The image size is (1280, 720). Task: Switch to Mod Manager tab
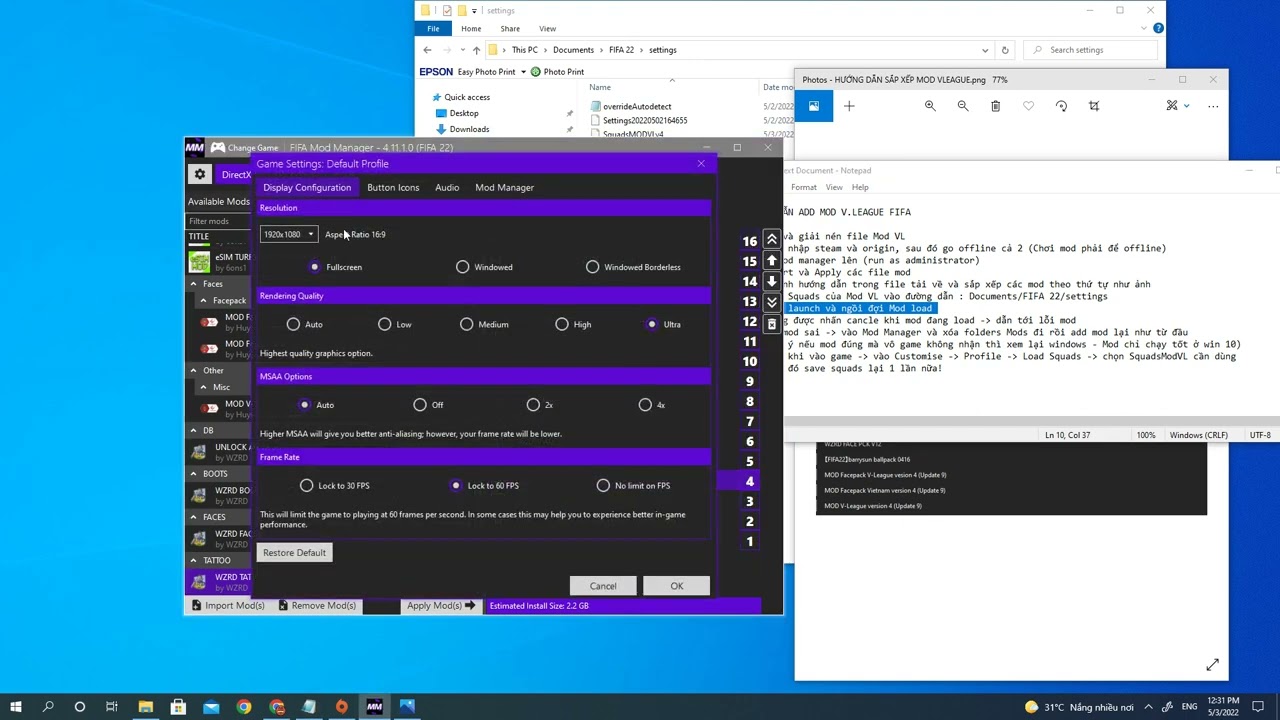click(x=504, y=187)
